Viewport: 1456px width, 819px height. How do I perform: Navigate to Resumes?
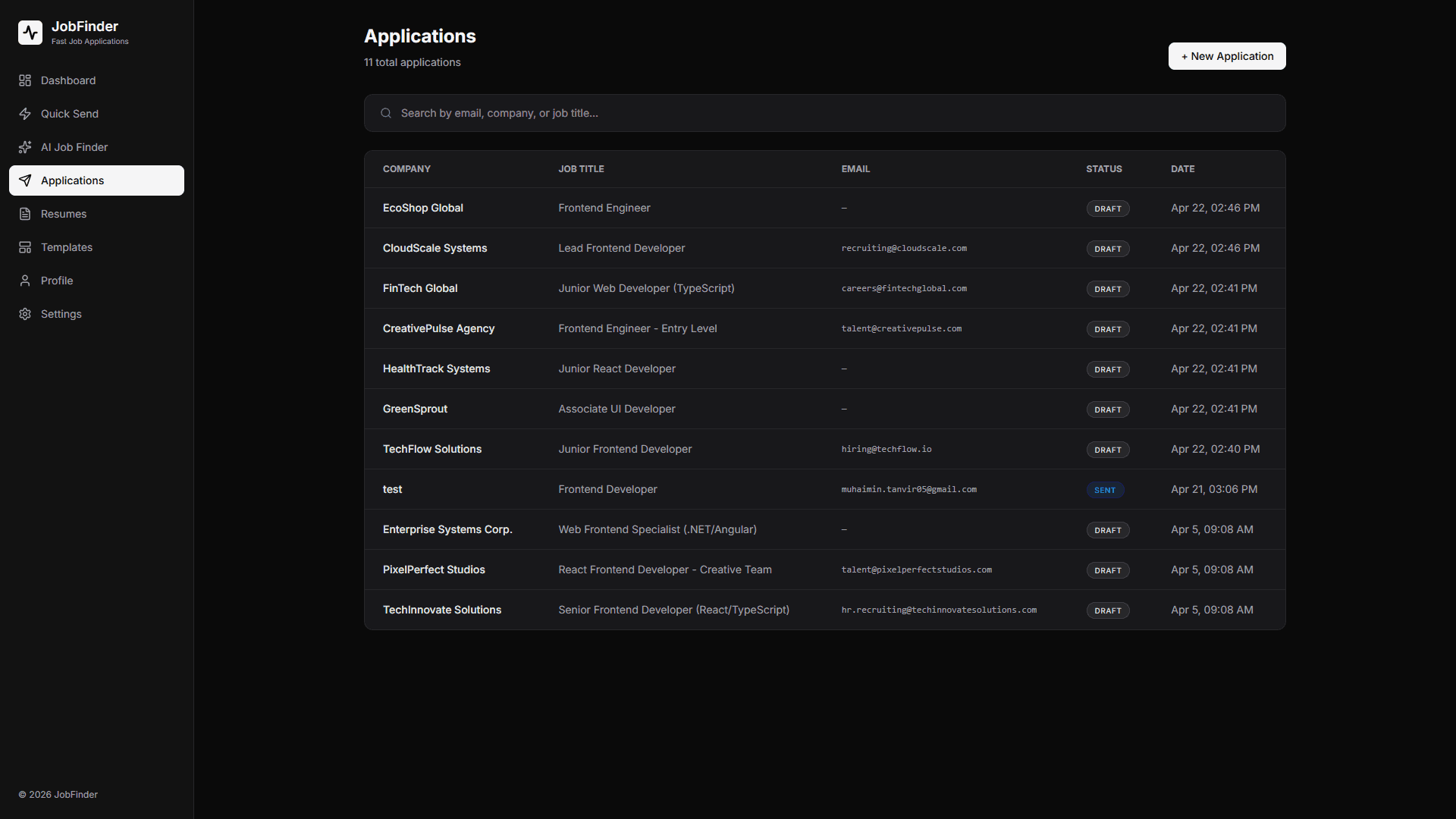pos(96,214)
